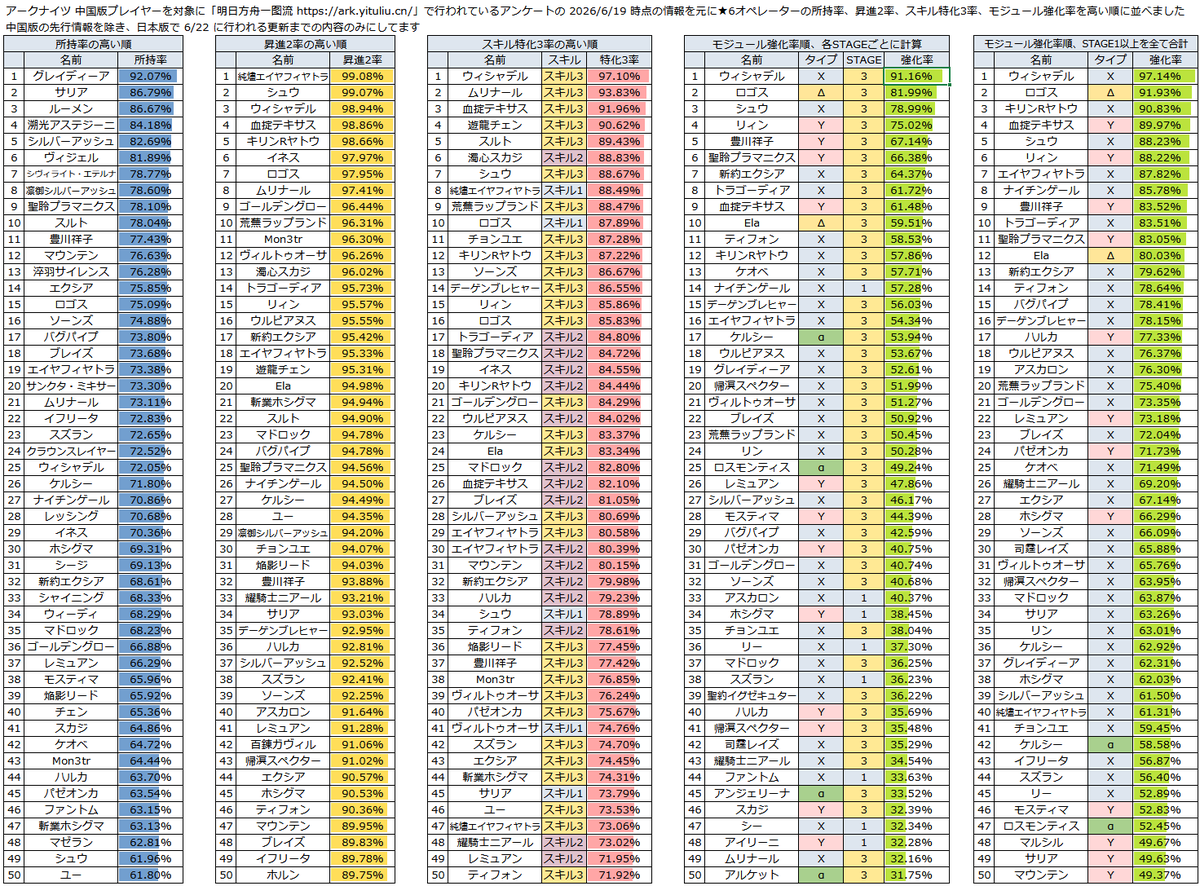
Task: Click the 49.37% cell for マウンテン
Action: coord(1163,874)
